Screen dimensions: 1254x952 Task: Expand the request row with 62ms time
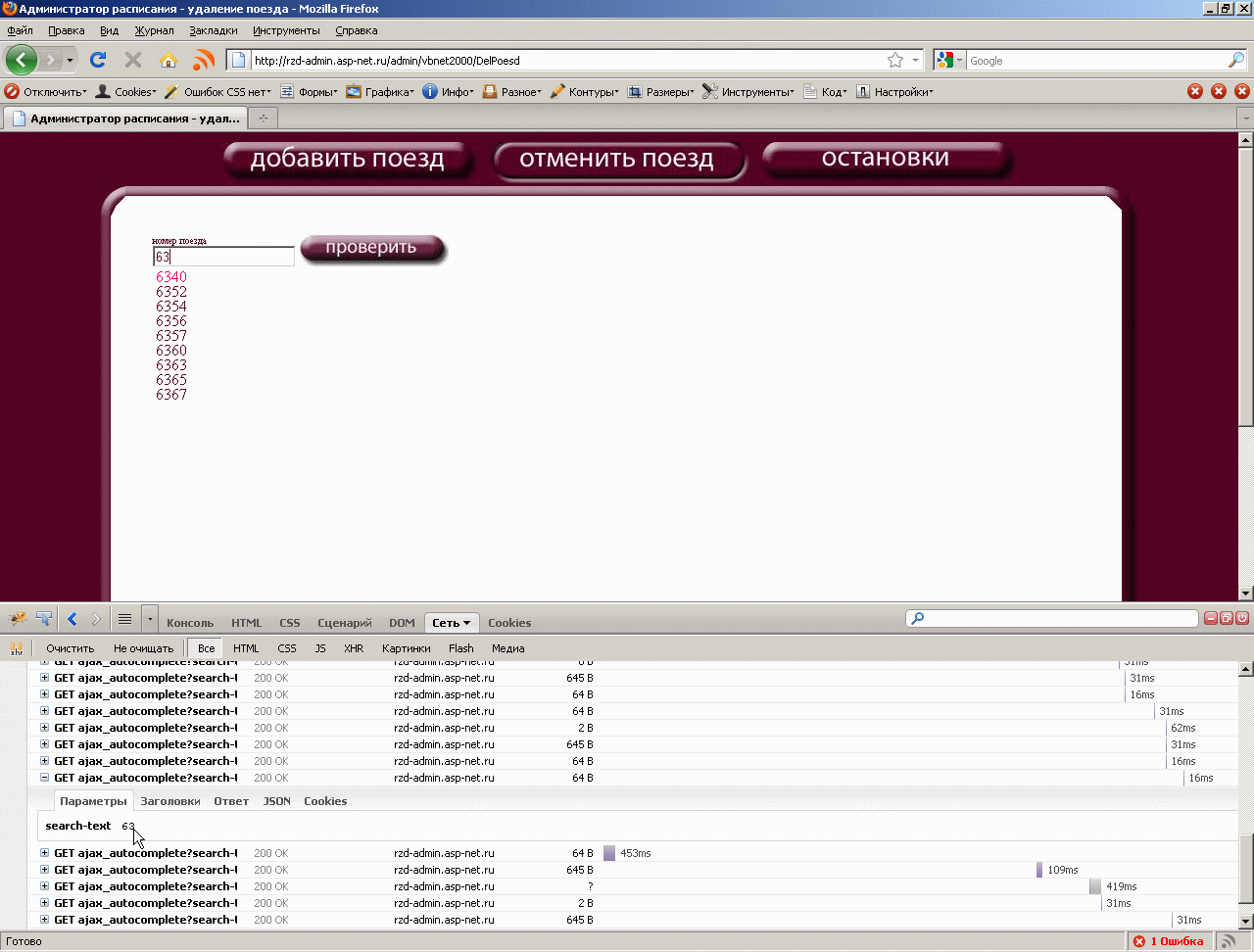[x=44, y=728]
